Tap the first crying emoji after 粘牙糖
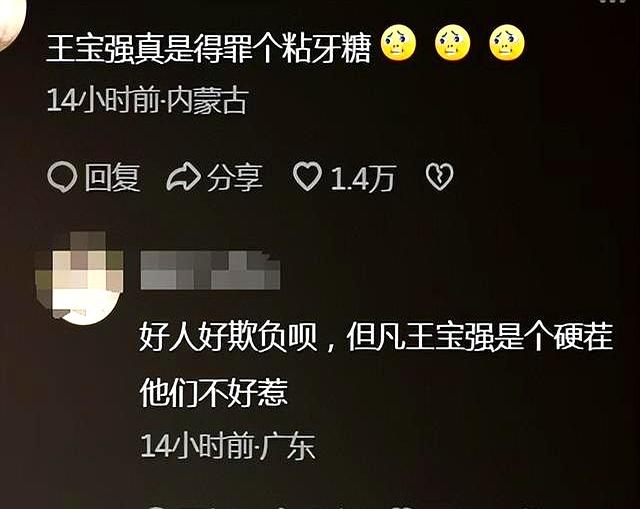The height and width of the screenshot is (509, 640). [398, 43]
